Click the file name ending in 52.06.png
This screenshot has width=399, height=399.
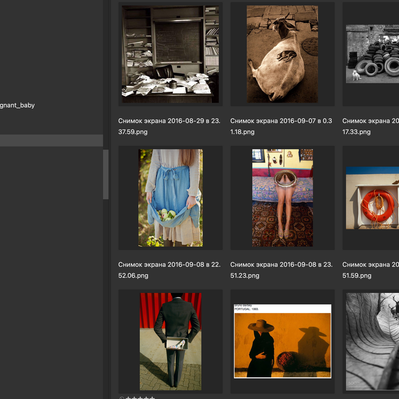(x=169, y=270)
